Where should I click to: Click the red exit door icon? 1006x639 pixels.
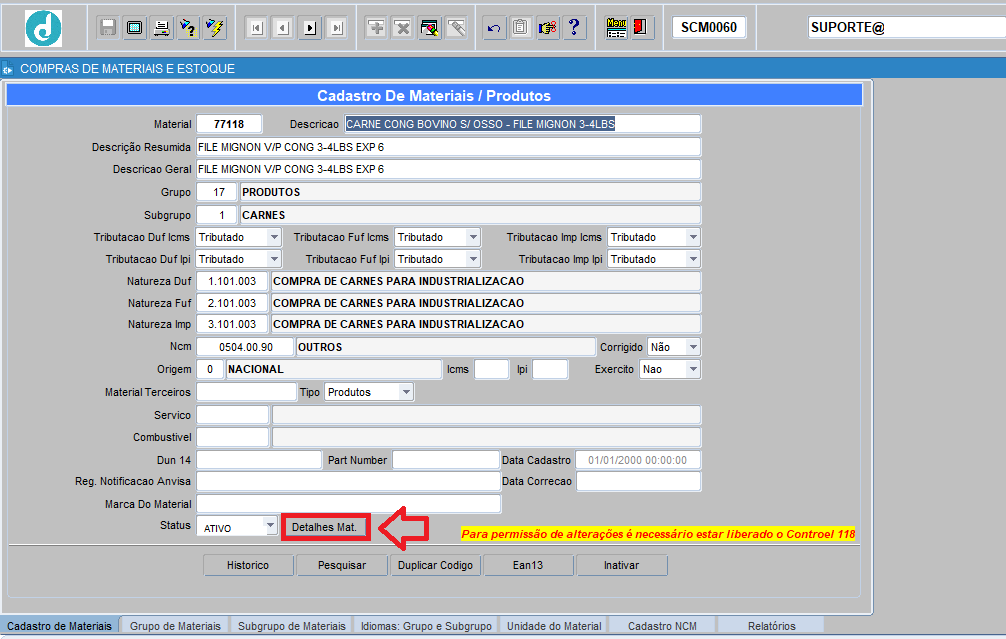tap(642, 28)
